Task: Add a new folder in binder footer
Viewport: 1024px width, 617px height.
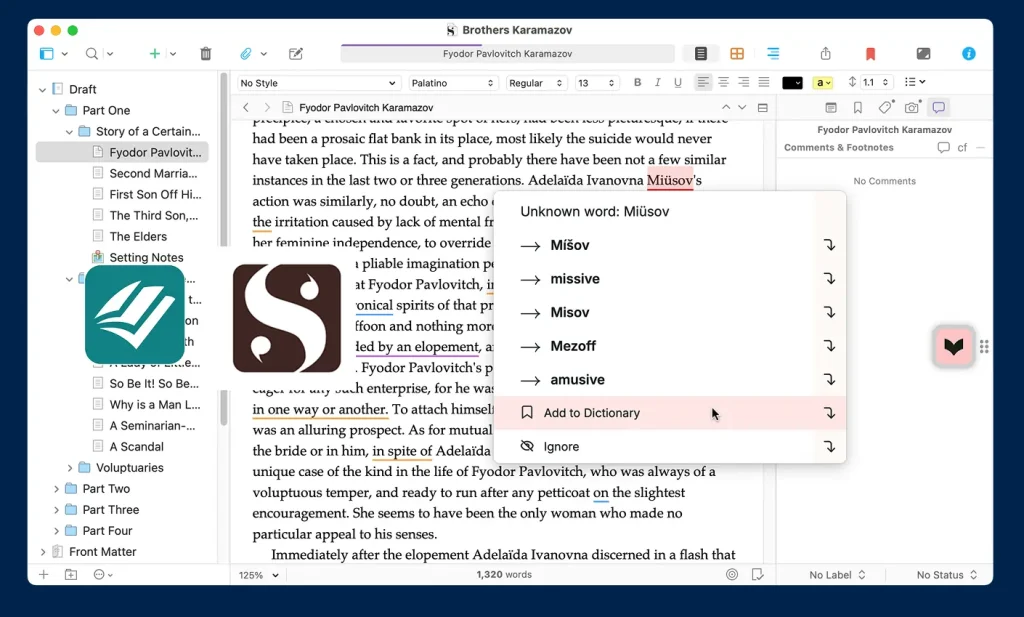Action: click(71, 575)
